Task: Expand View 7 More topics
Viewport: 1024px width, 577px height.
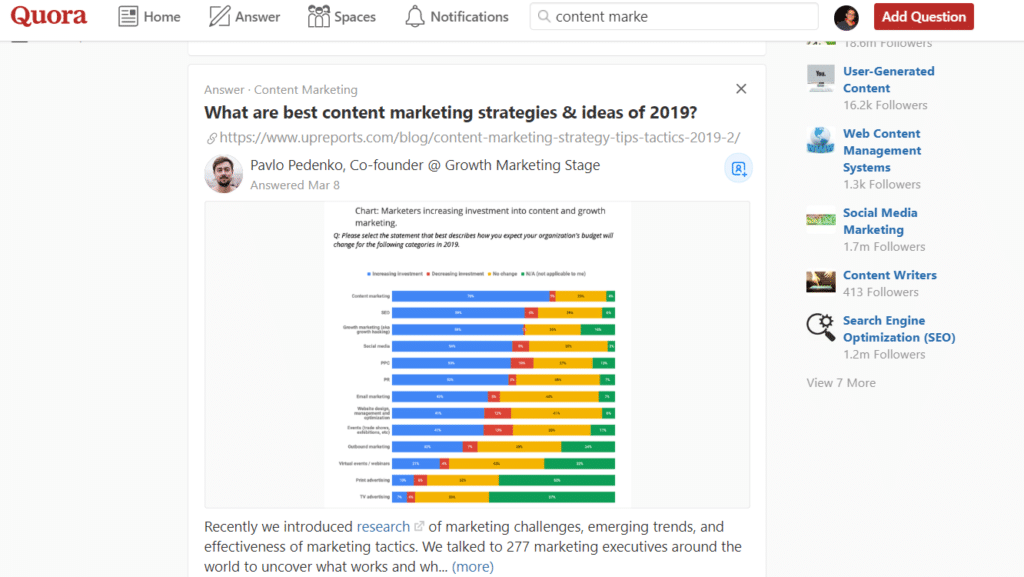Action: [840, 382]
